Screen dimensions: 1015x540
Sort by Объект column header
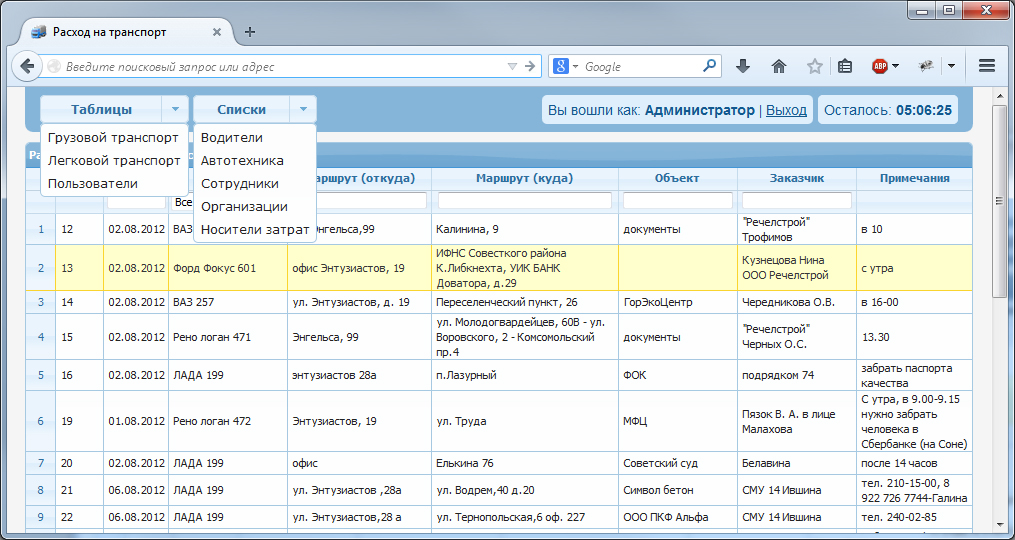[x=677, y=178]
